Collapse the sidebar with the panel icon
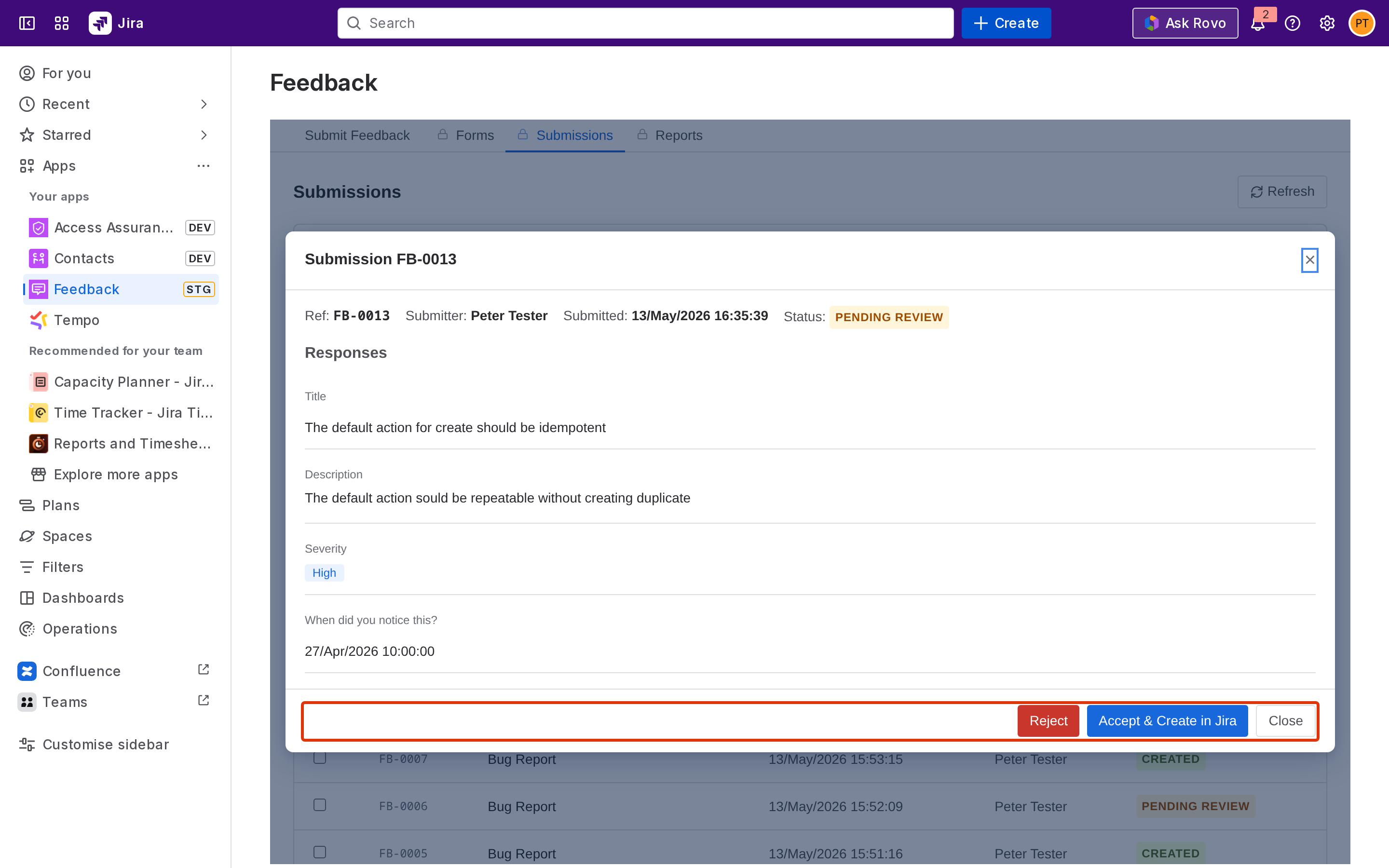 [27, 23]
